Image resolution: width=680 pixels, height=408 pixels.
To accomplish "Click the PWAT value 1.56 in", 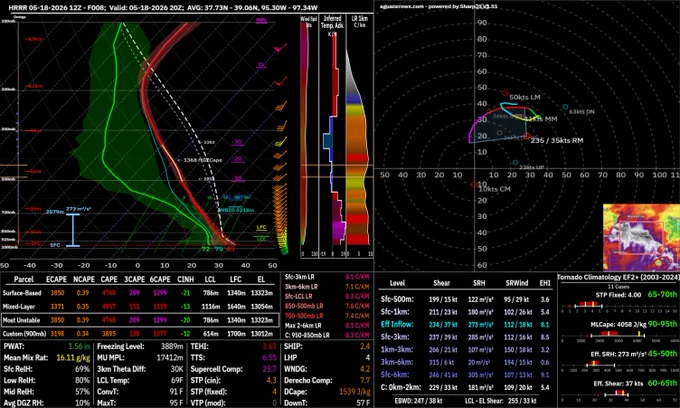I will click(79, 346).
